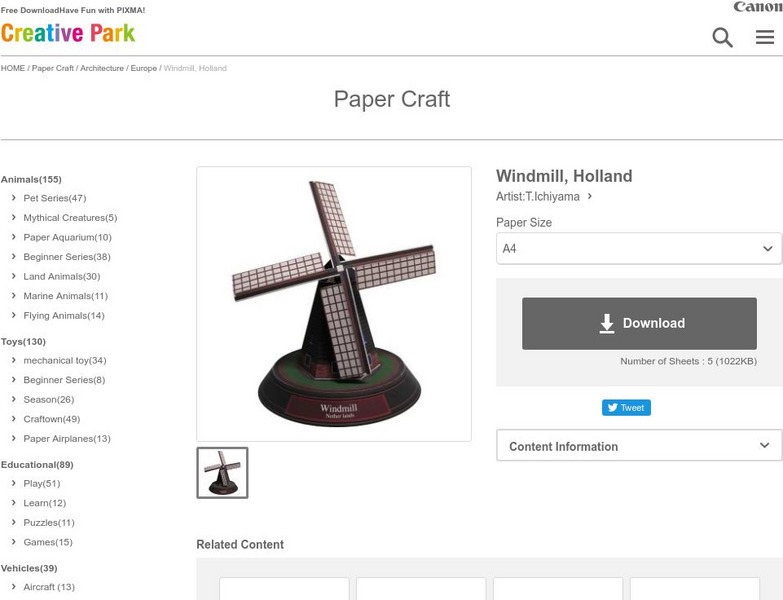Click the arrow next to Artist T.Ichiyama

[590, 196]
